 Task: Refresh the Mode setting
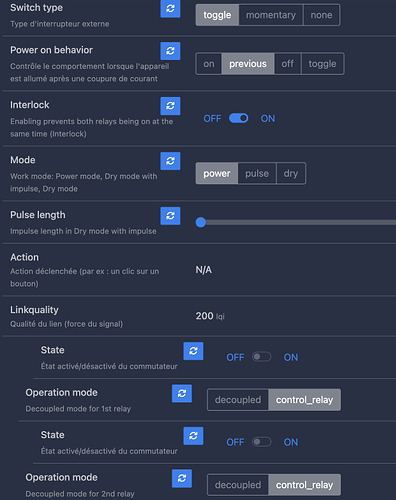(170, 161)
